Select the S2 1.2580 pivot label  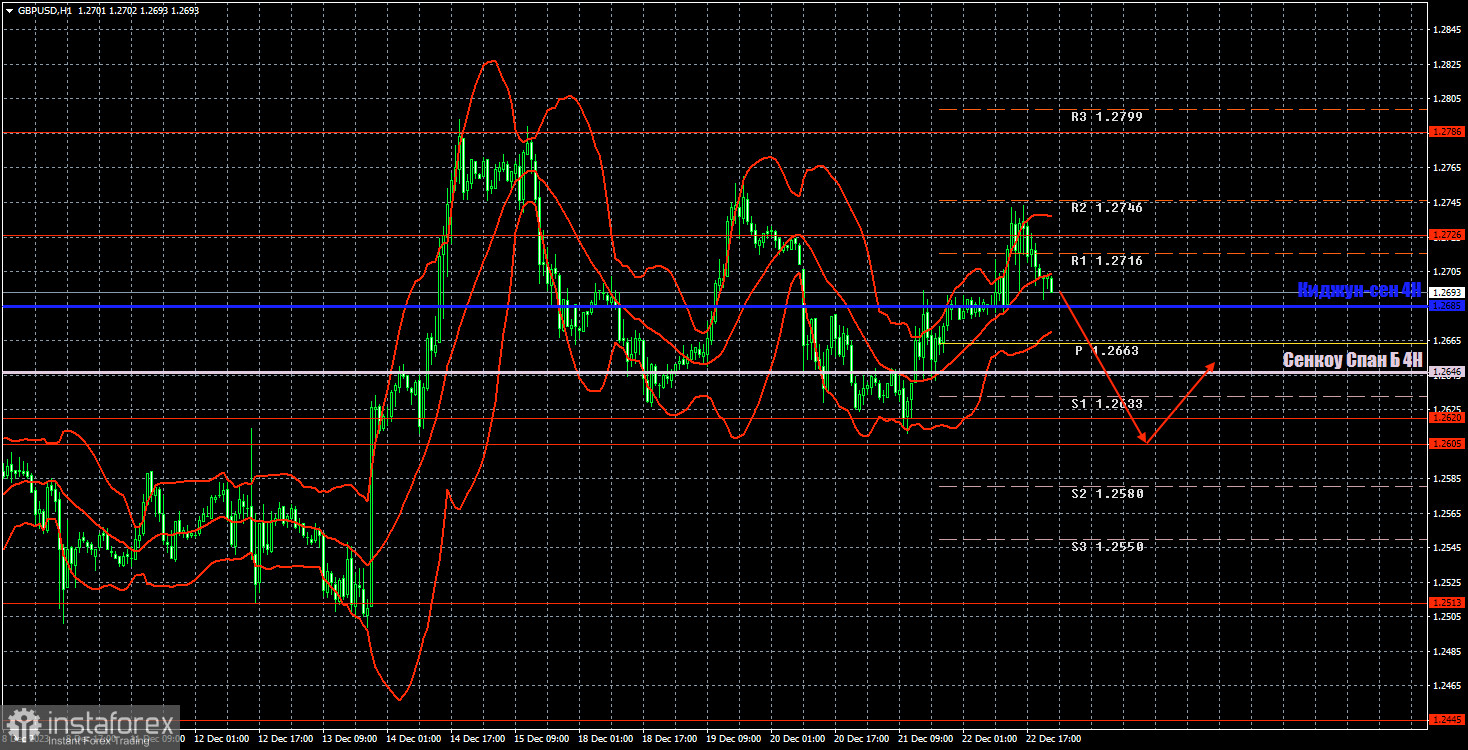(1106, 494)
